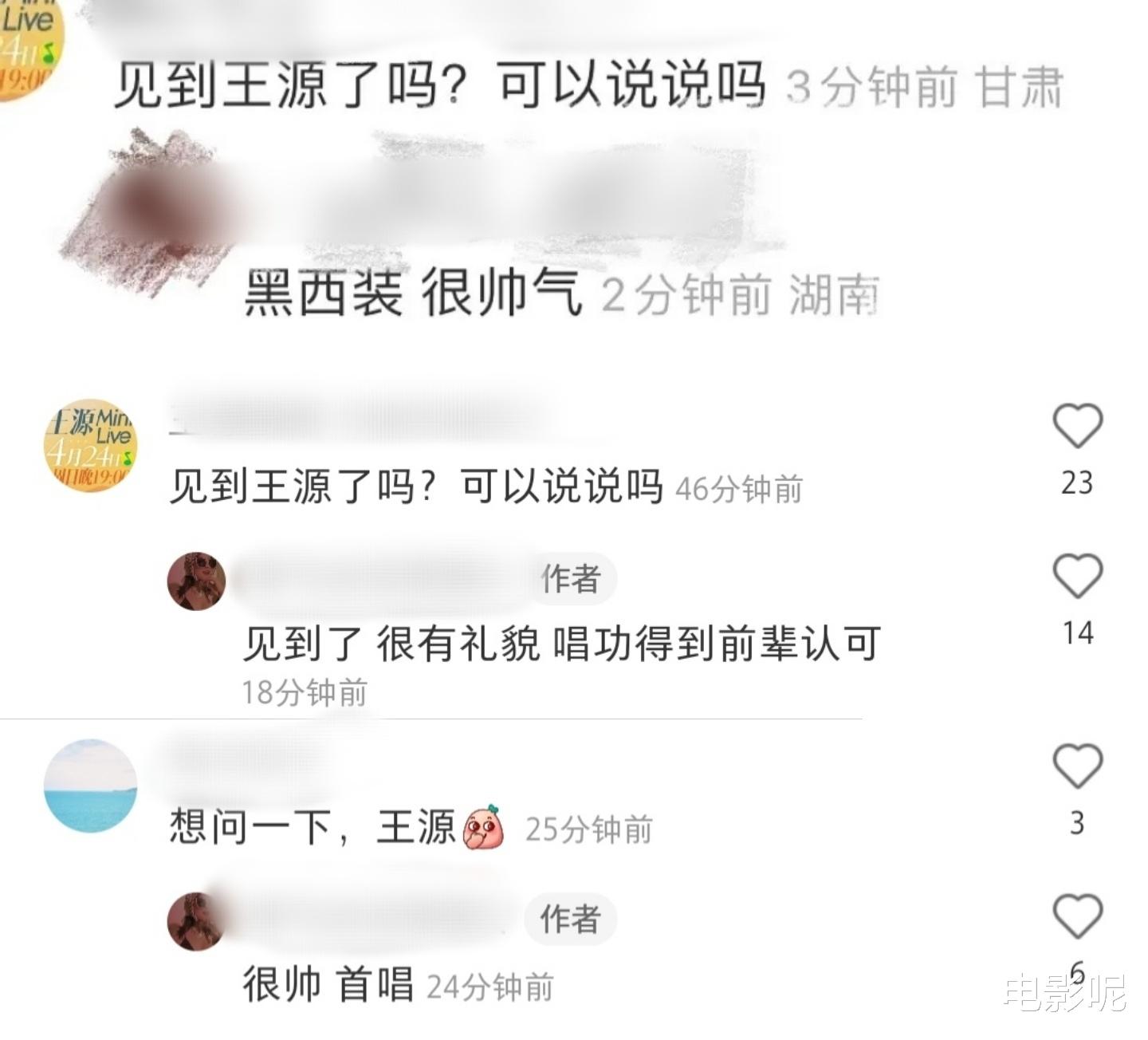Open the ocean avatar commenter profile
The height and width of the screenshot is (1040, 1148).
coord(89,786)
